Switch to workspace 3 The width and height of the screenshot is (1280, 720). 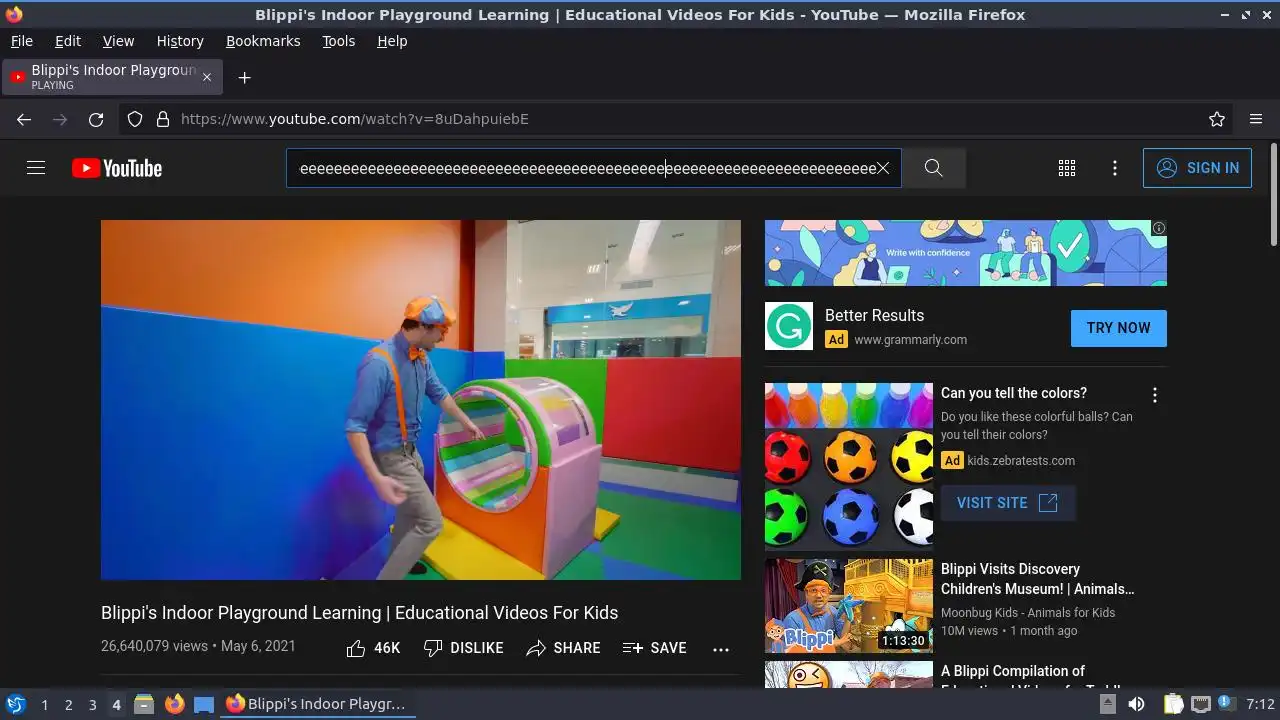92,705
